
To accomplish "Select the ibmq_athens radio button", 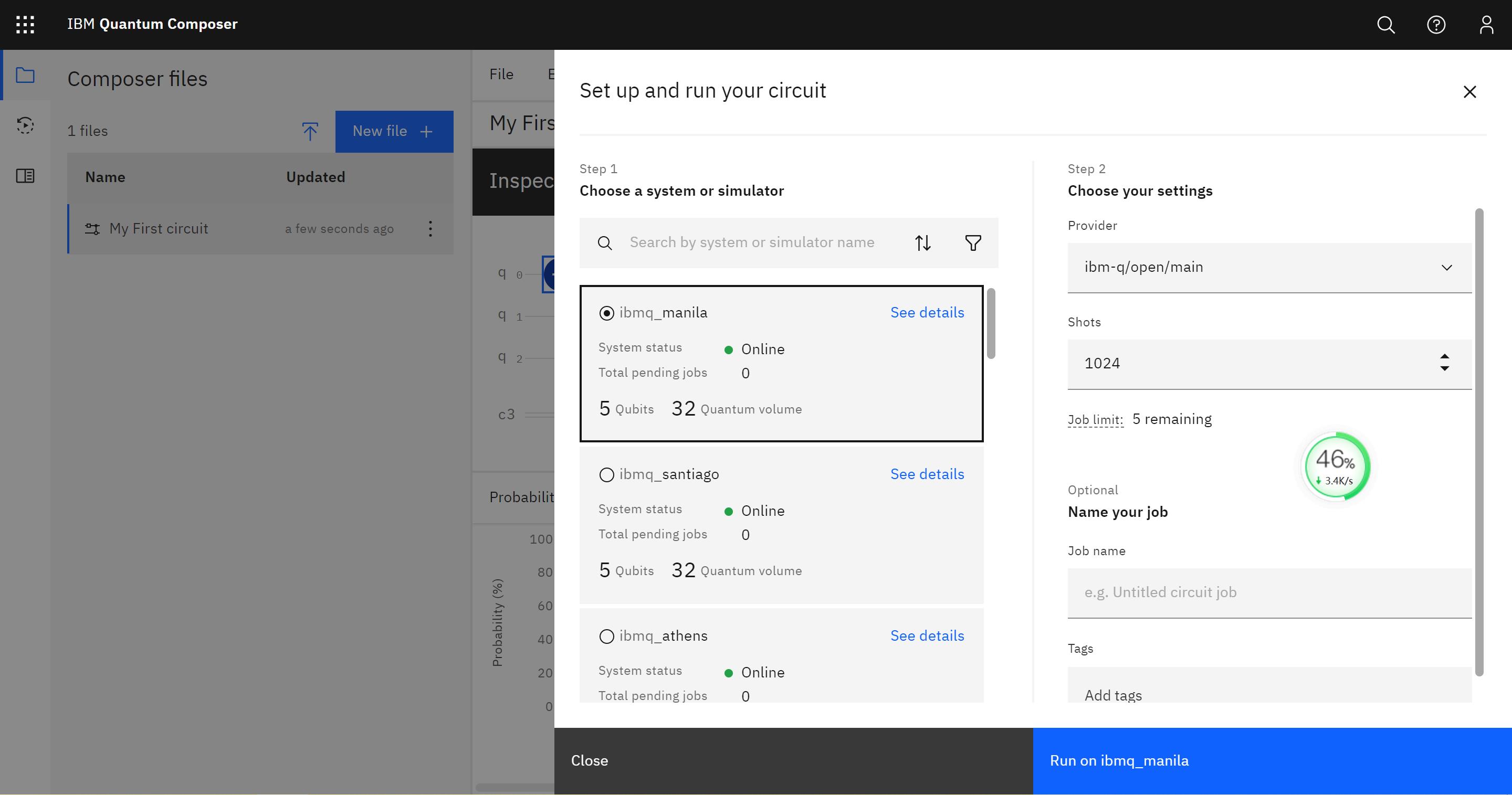I will 606,637.
